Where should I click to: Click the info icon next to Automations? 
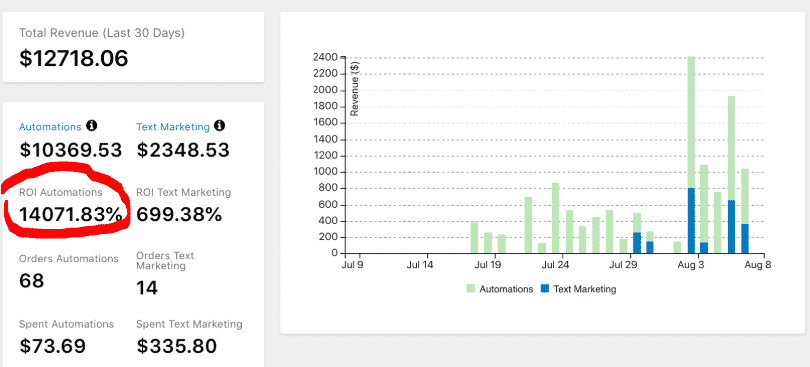pos(92,126)
